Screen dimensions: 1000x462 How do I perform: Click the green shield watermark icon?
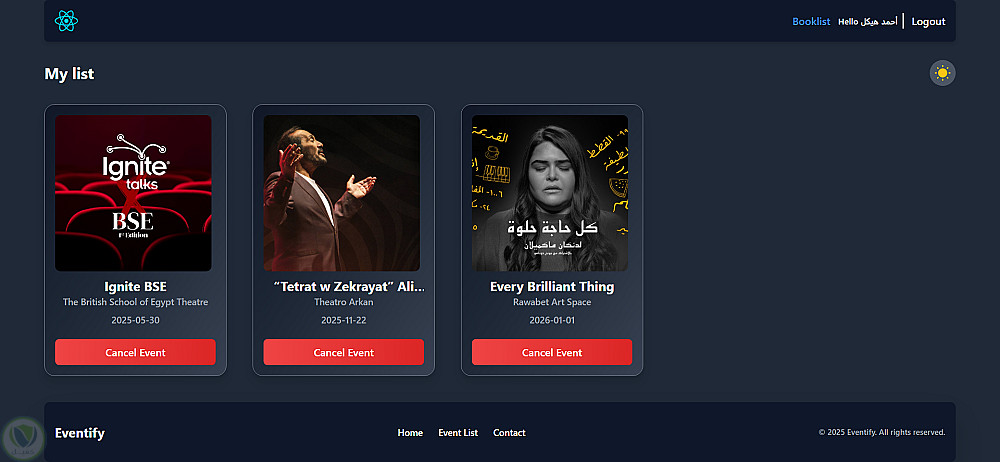[22, 436]
